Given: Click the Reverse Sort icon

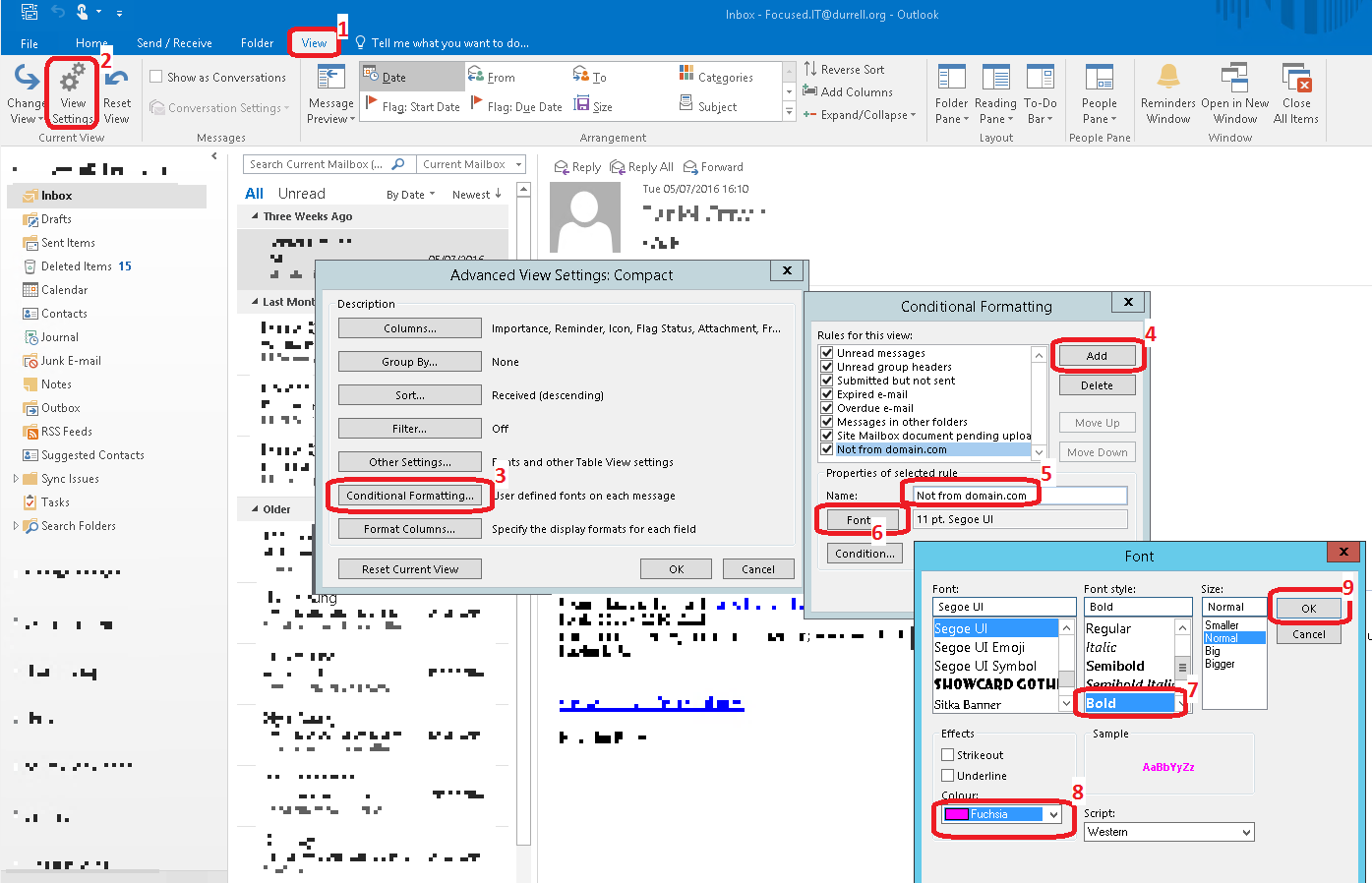Looking at the screenshot, I should click(810, 69).
